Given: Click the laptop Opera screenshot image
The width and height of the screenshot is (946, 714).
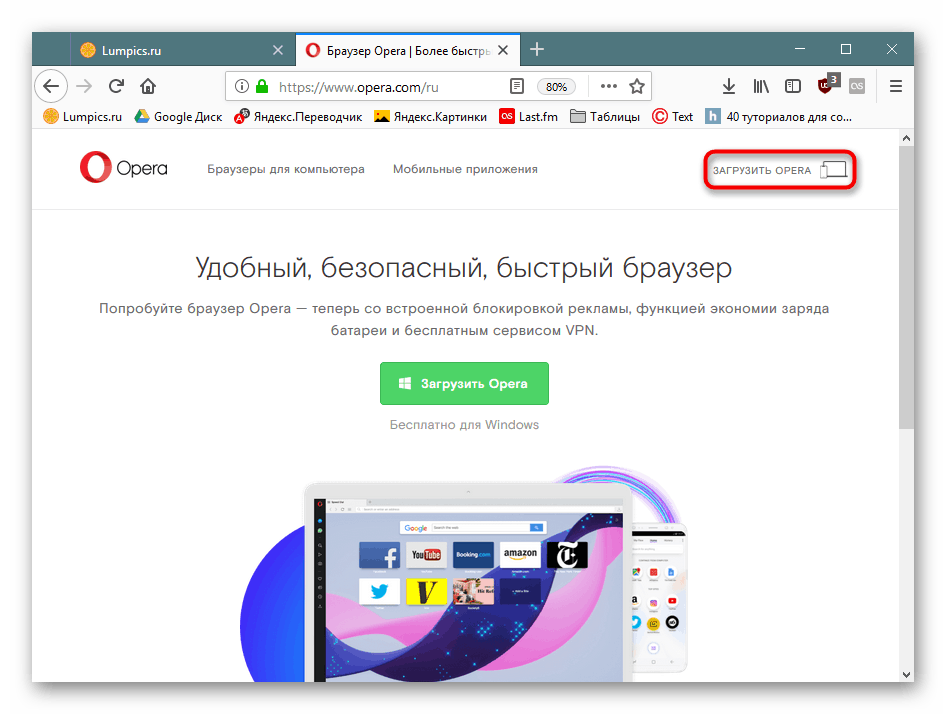Looking at the screenshot, I should point(468,582).
